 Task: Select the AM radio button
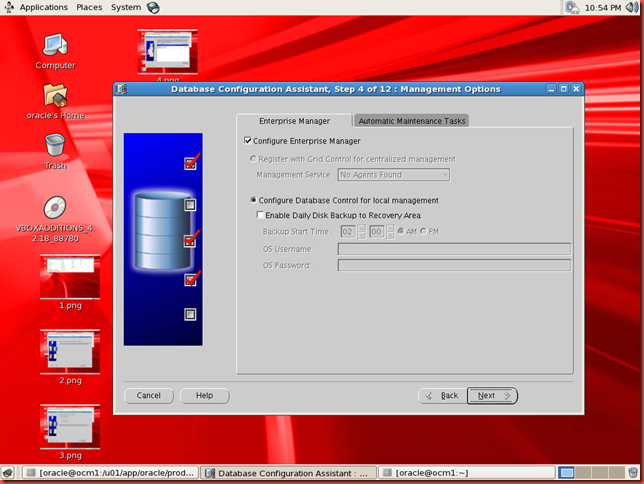401,231
